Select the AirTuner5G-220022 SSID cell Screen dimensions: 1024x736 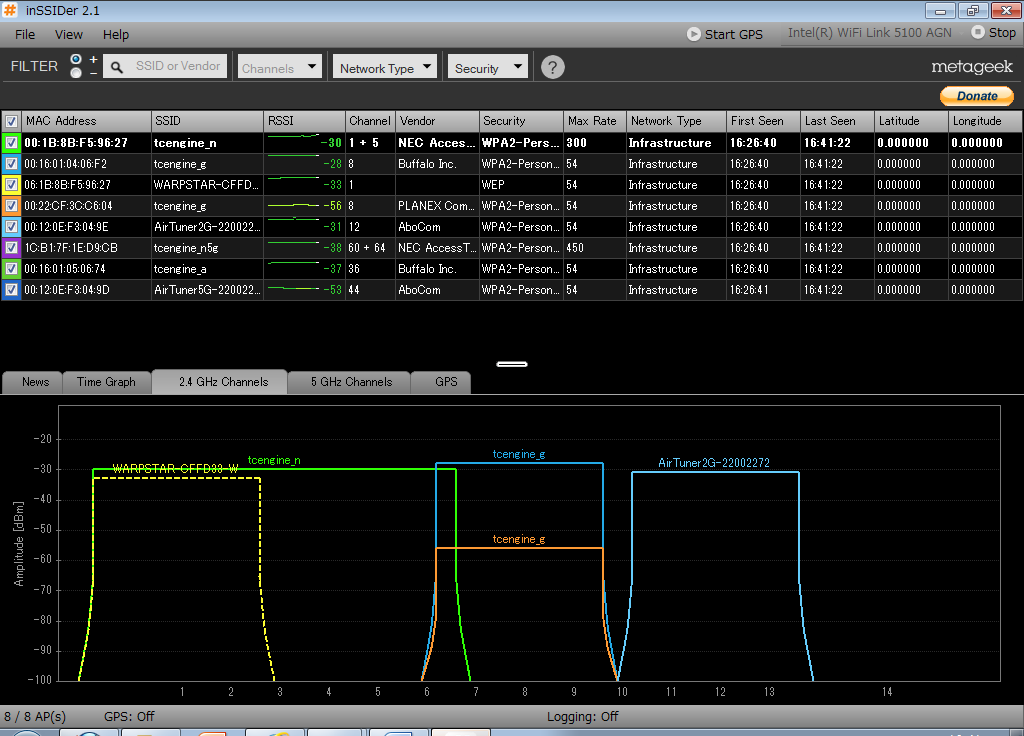point(208,289)
